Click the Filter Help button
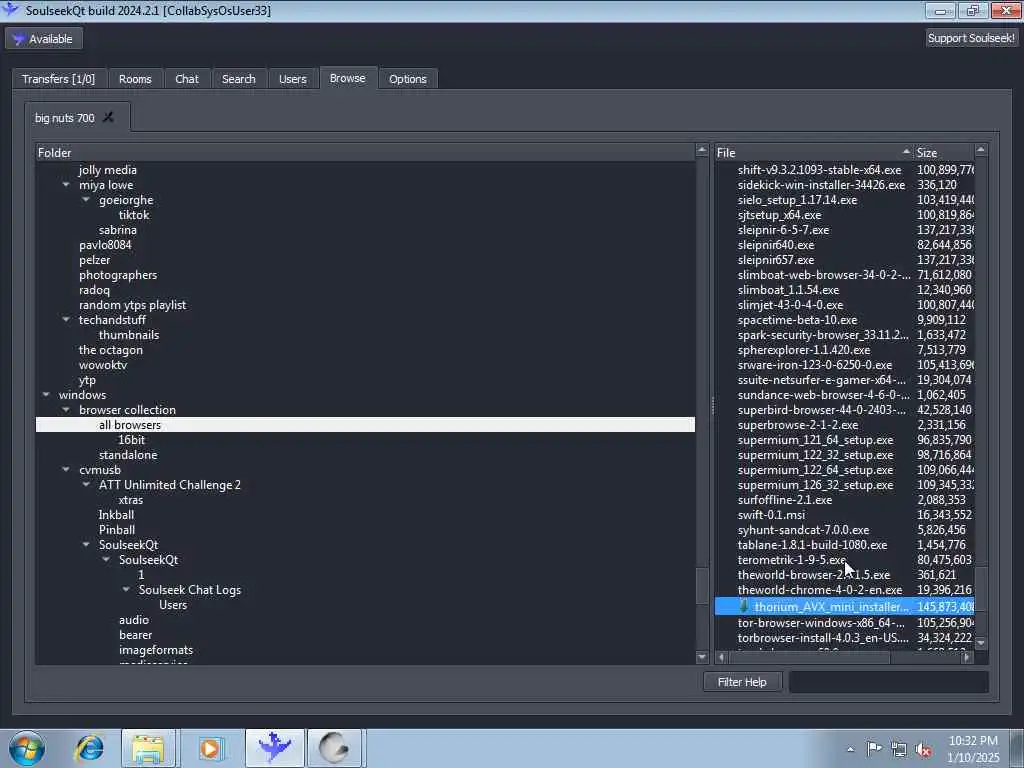 [x=743, y=682]
